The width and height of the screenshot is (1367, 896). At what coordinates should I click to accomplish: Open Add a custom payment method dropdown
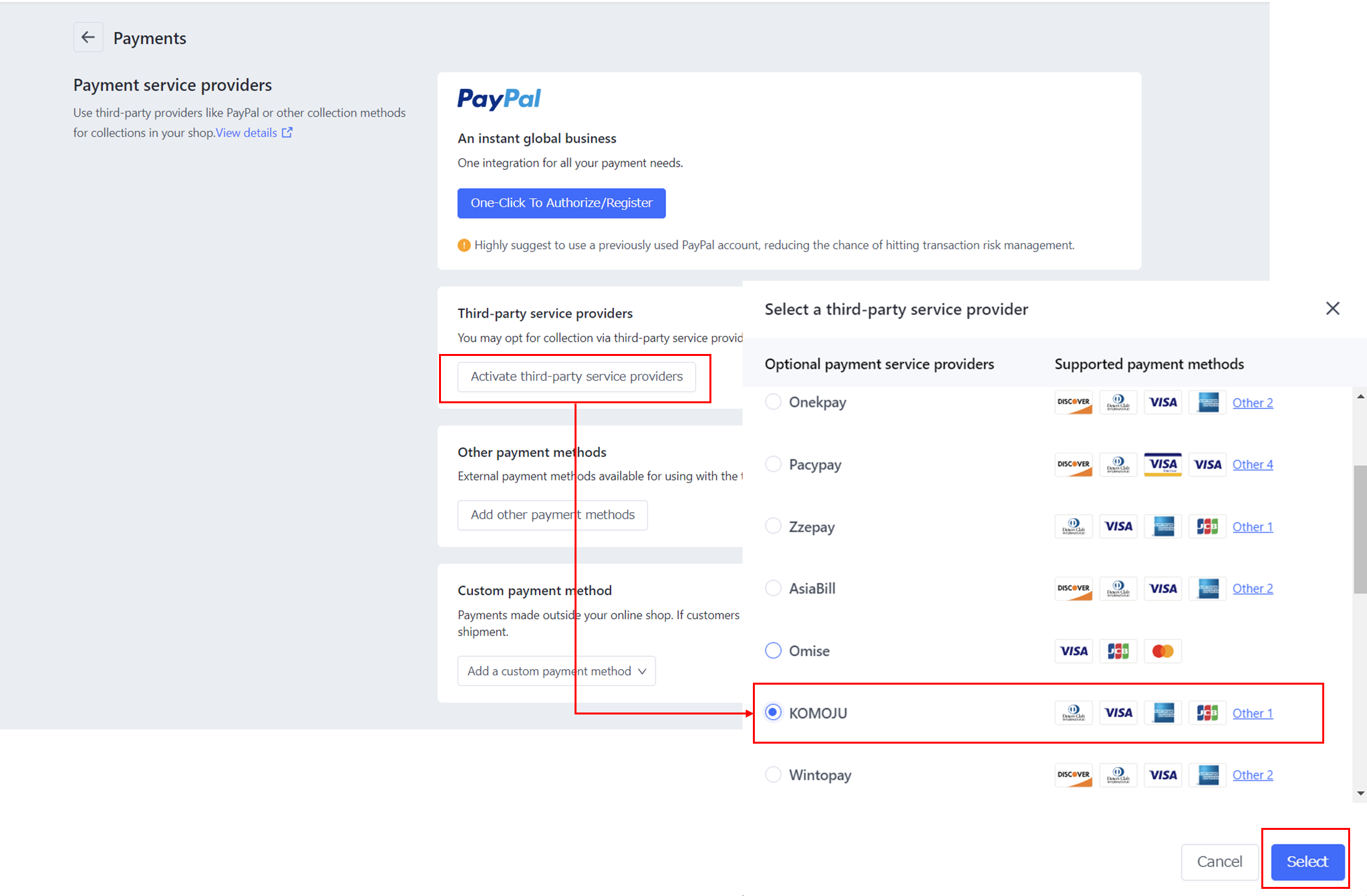(x=556, y=671)
